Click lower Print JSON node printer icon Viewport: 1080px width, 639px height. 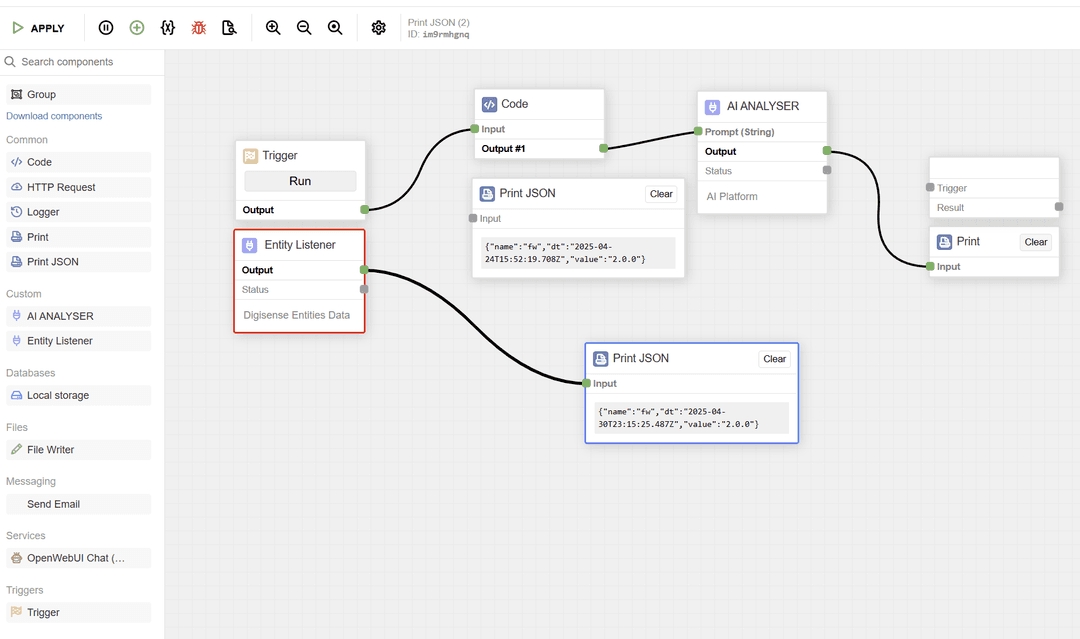pyautogui.click(x=601, y=359)
